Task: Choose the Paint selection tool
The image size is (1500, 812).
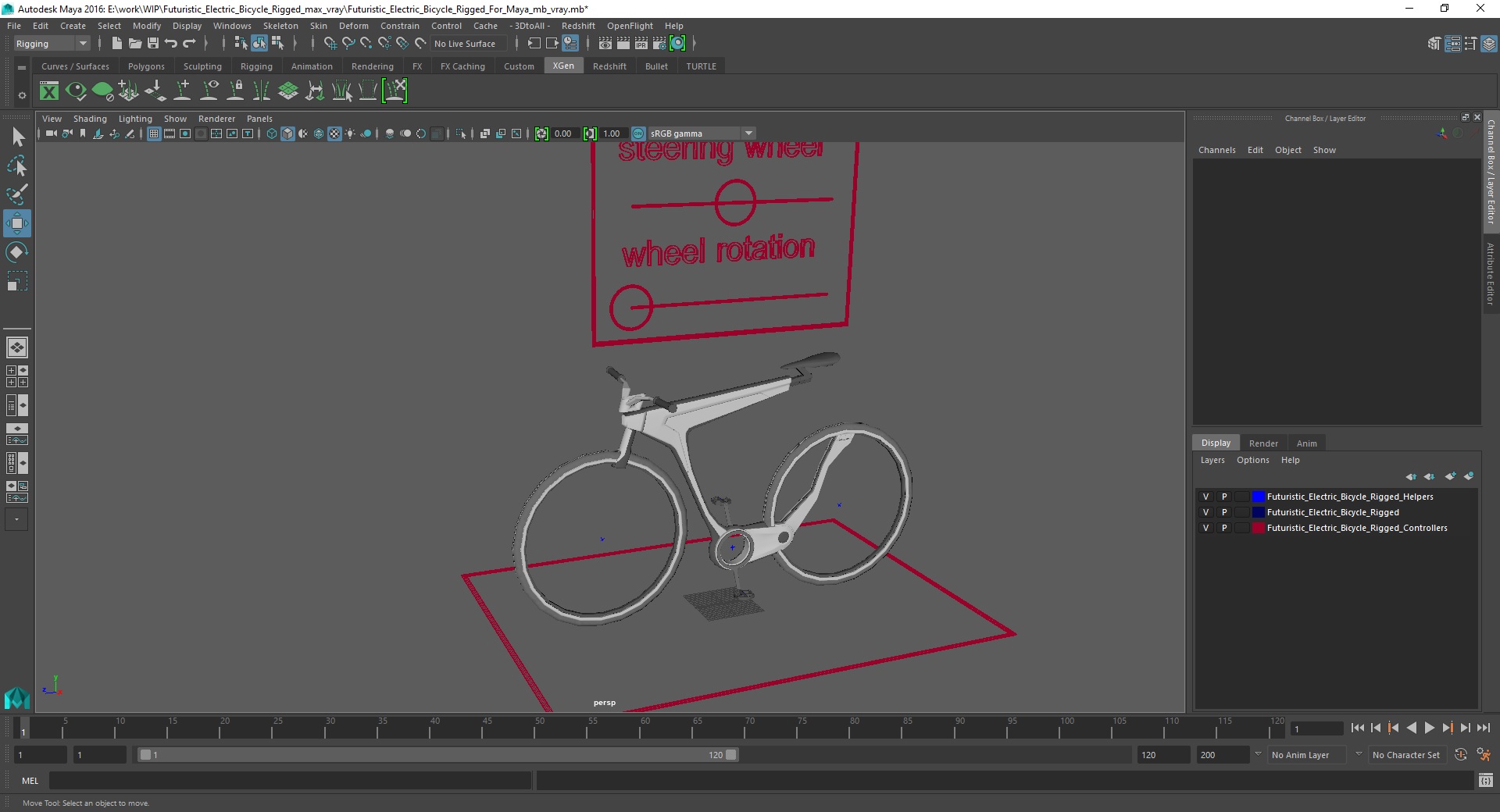Action: coord(17,194)
